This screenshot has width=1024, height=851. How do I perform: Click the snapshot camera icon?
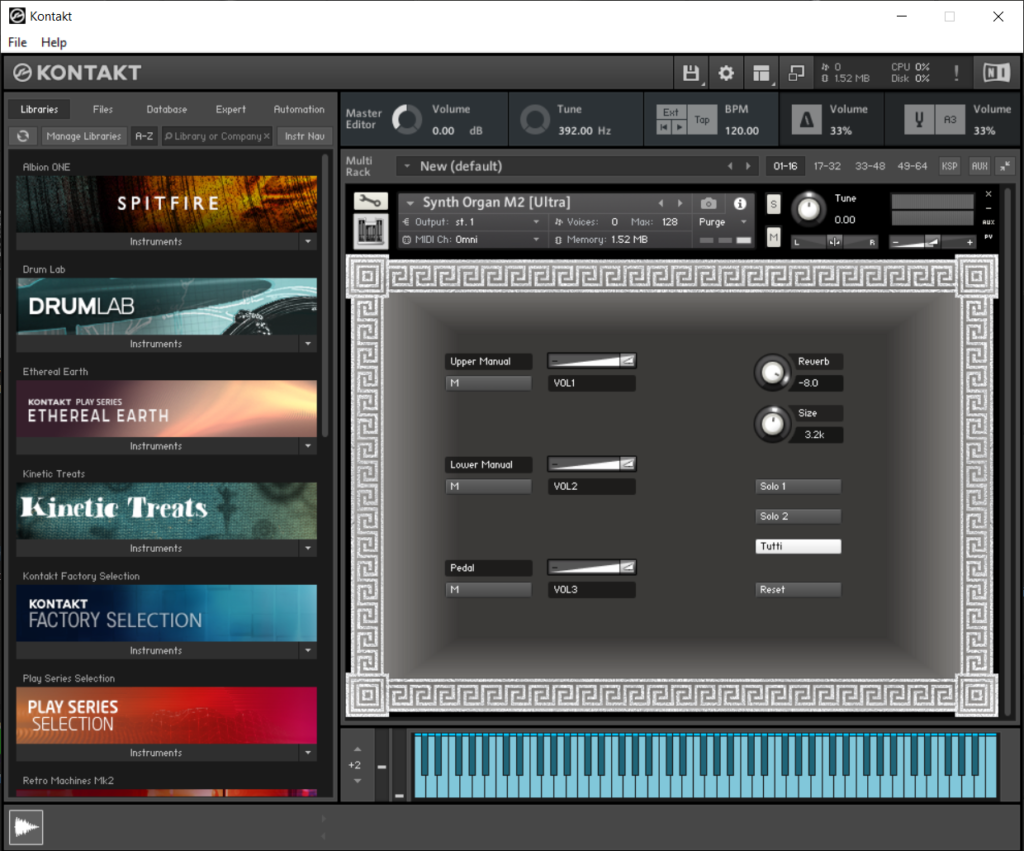point(709,203)
